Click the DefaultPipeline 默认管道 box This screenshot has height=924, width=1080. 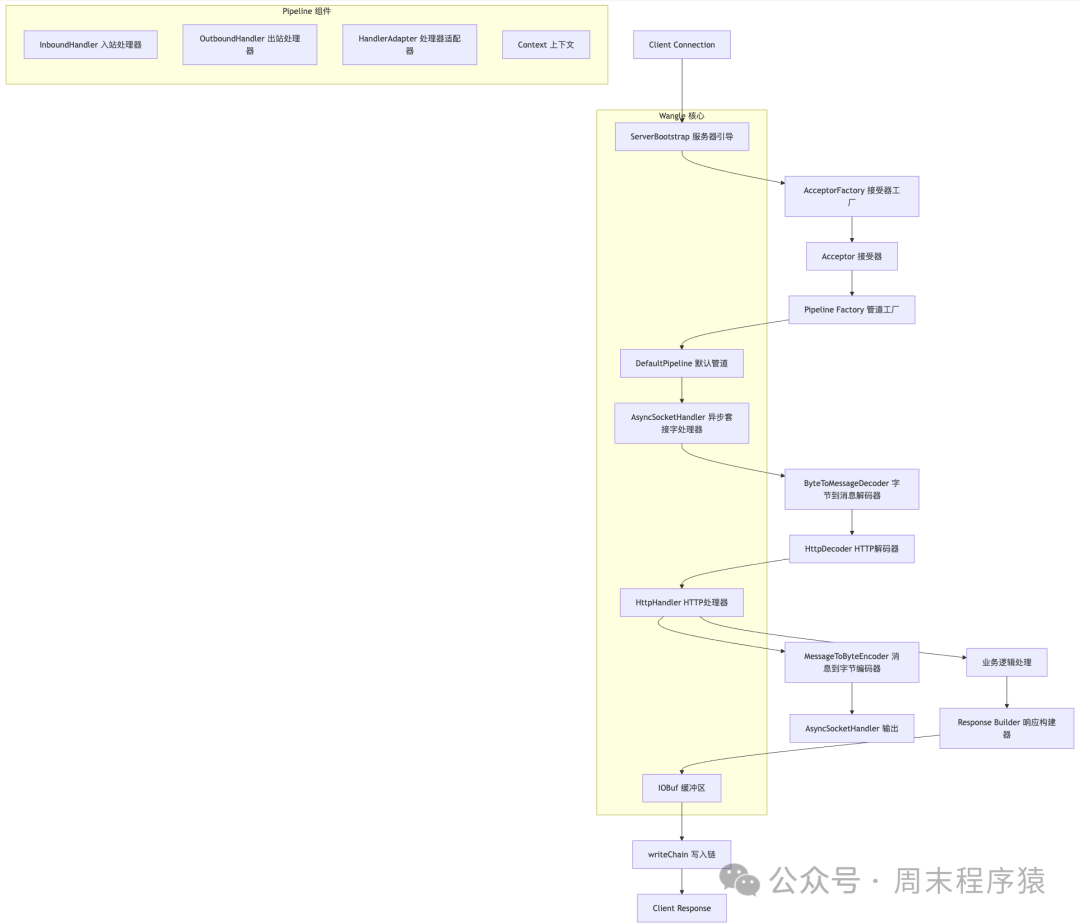682,363
